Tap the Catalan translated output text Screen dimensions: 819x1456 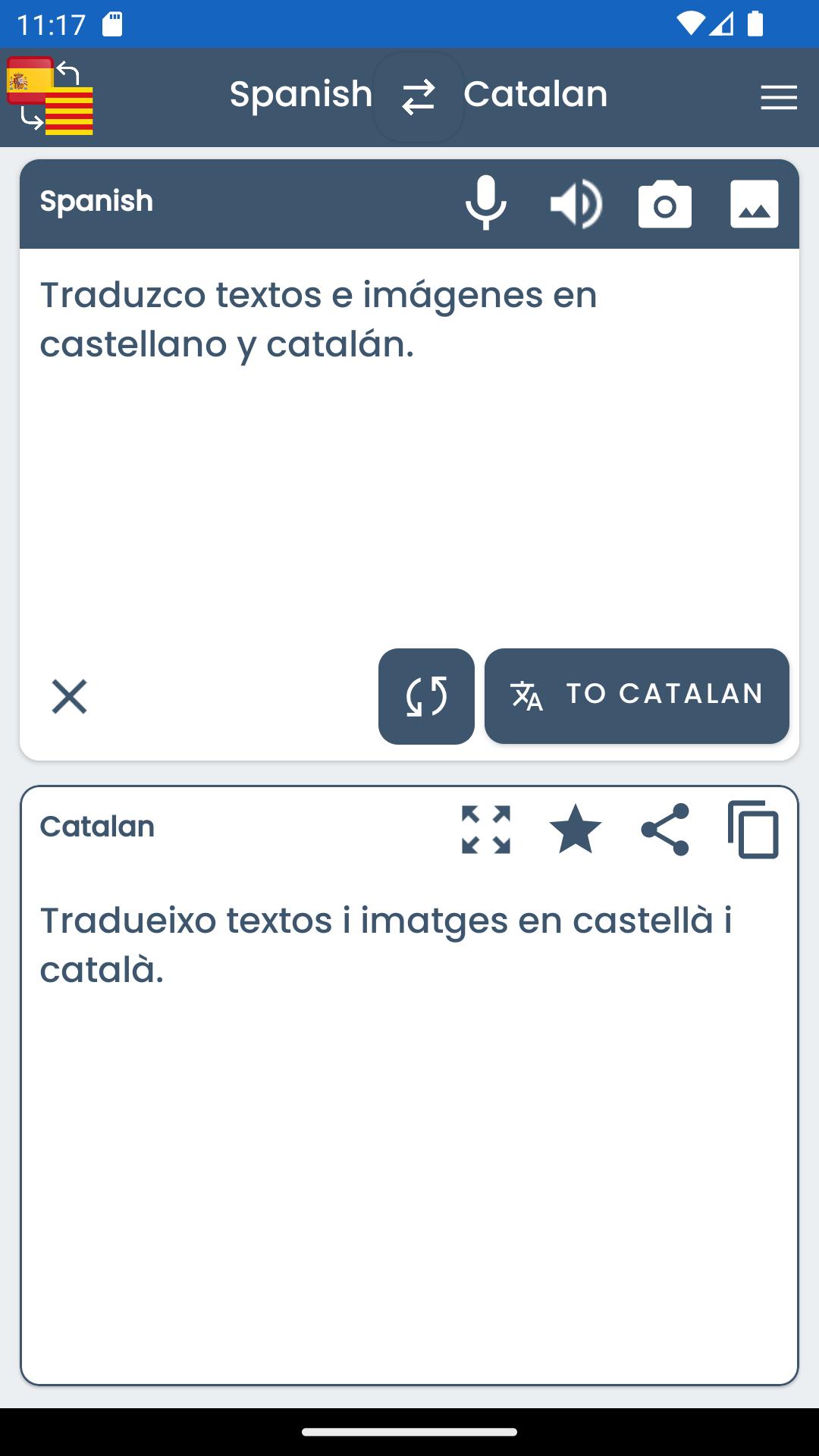[x=385, y=944]
